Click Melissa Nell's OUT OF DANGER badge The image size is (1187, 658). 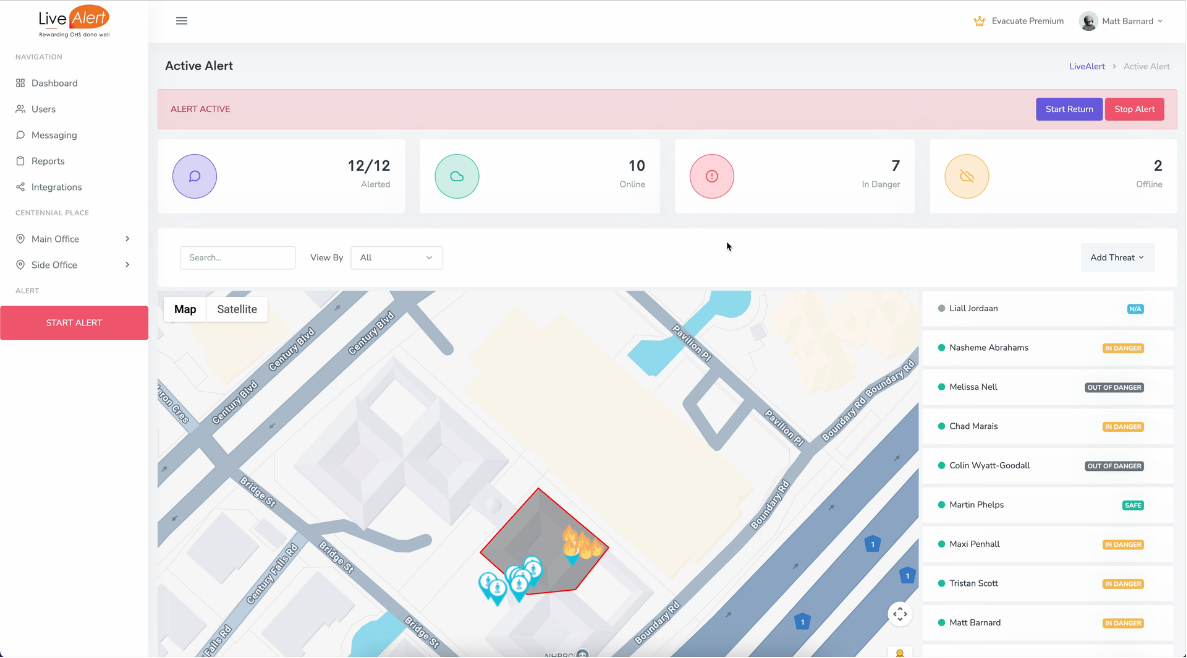(x=1114, y=388)
